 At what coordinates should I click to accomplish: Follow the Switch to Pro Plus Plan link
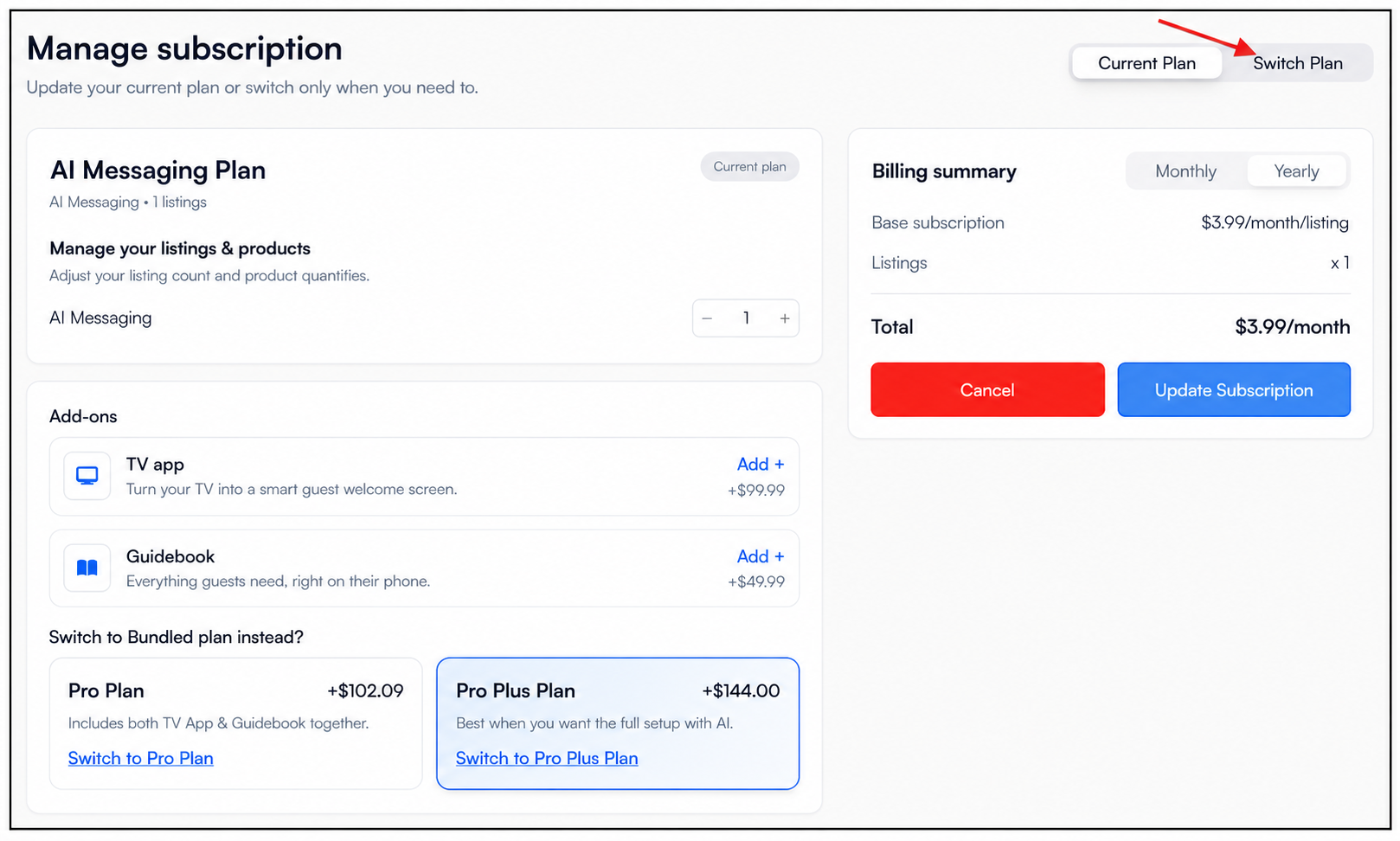pos(547,758)
